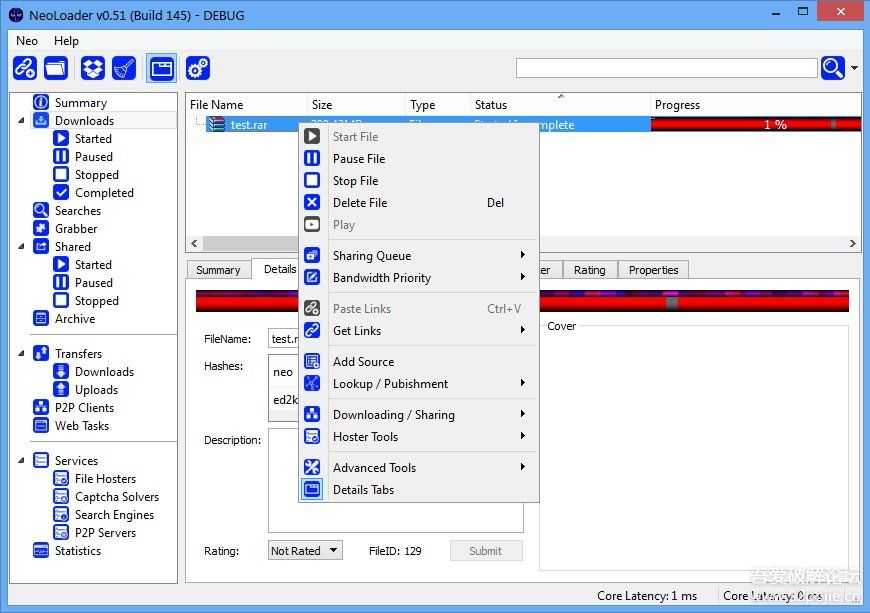Open the gears settings toolbar icon
The height and width of the screenshot is (613, 870).
[197, 68]
